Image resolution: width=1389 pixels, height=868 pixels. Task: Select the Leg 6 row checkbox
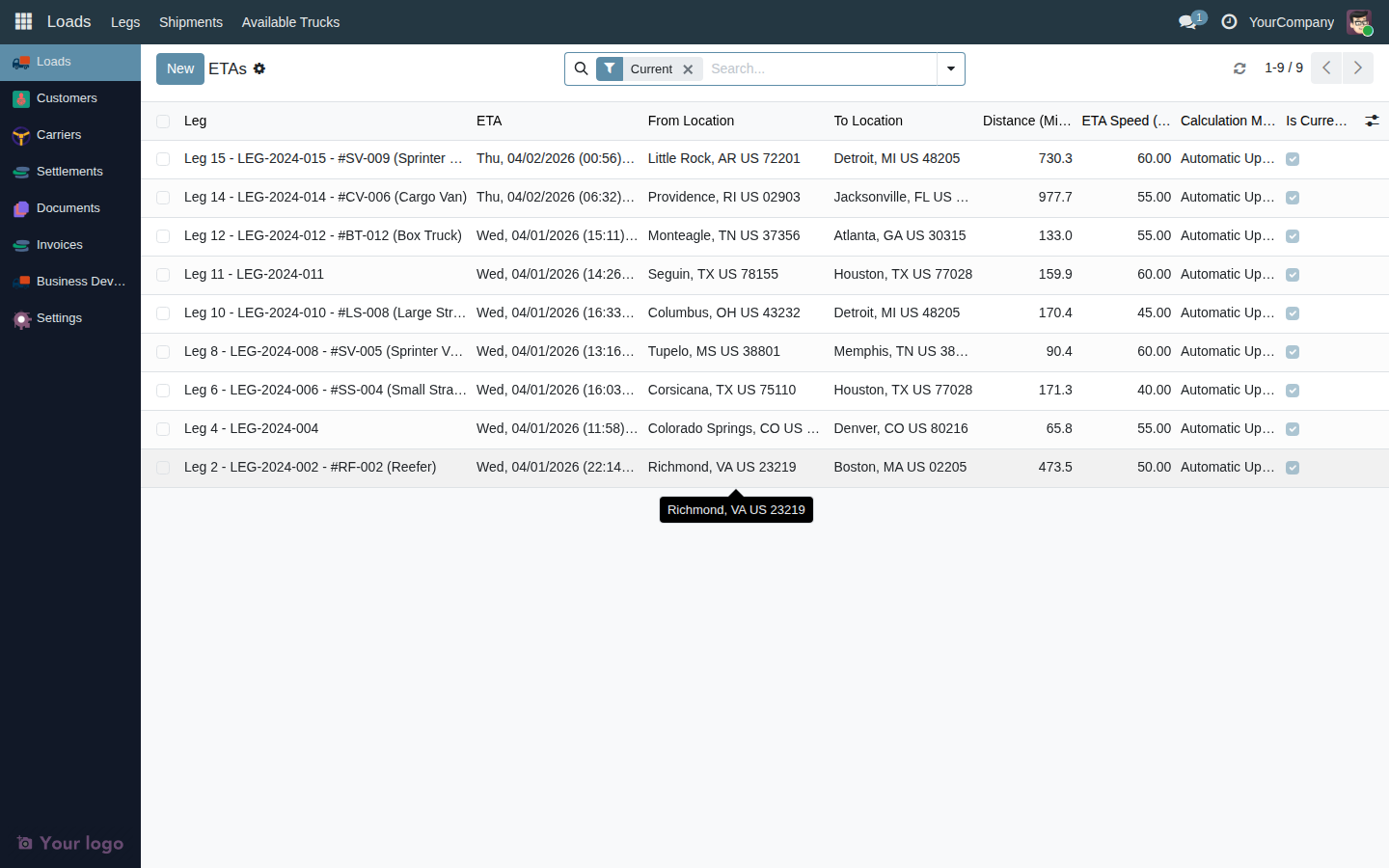pyautogui.click(x=163, y=391)
